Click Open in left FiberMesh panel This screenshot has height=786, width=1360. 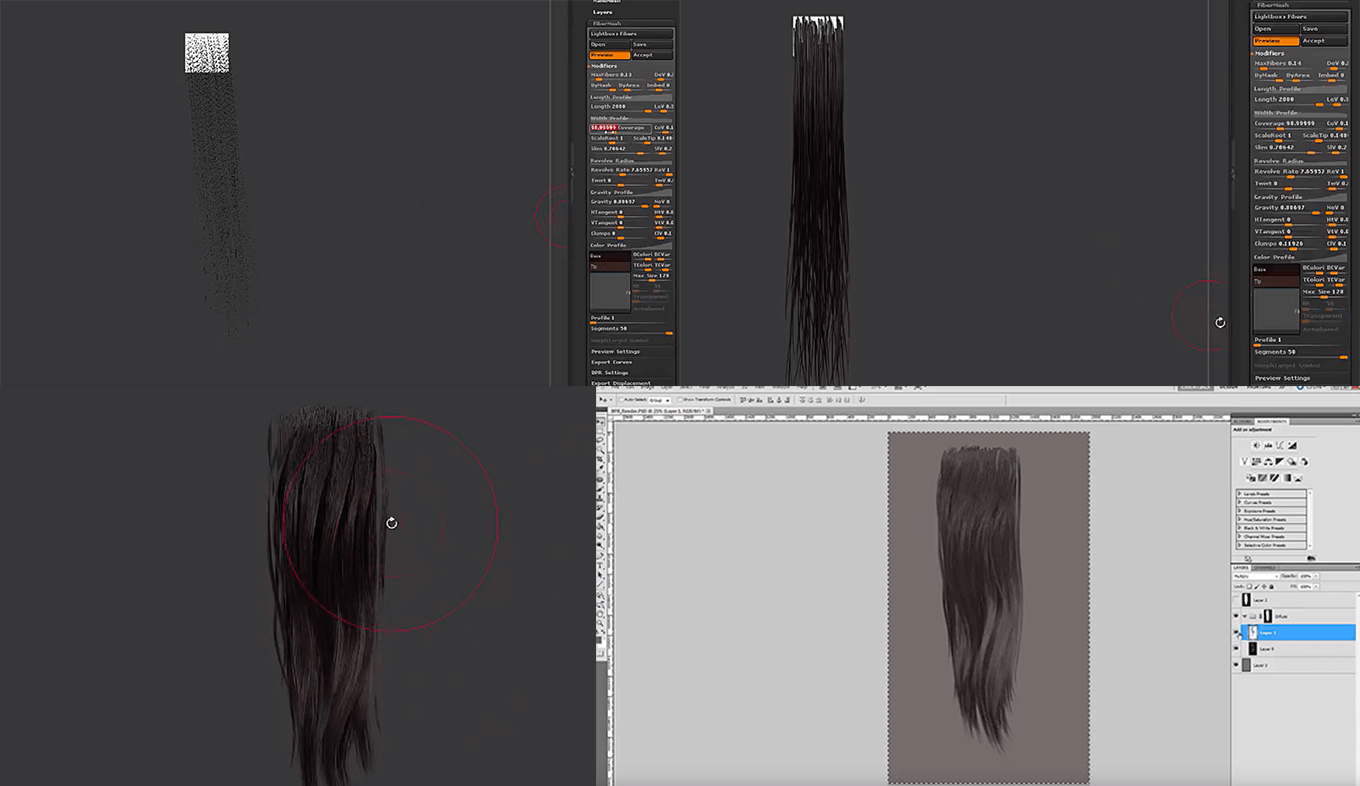pyautogui.click(x=609, y=45)
